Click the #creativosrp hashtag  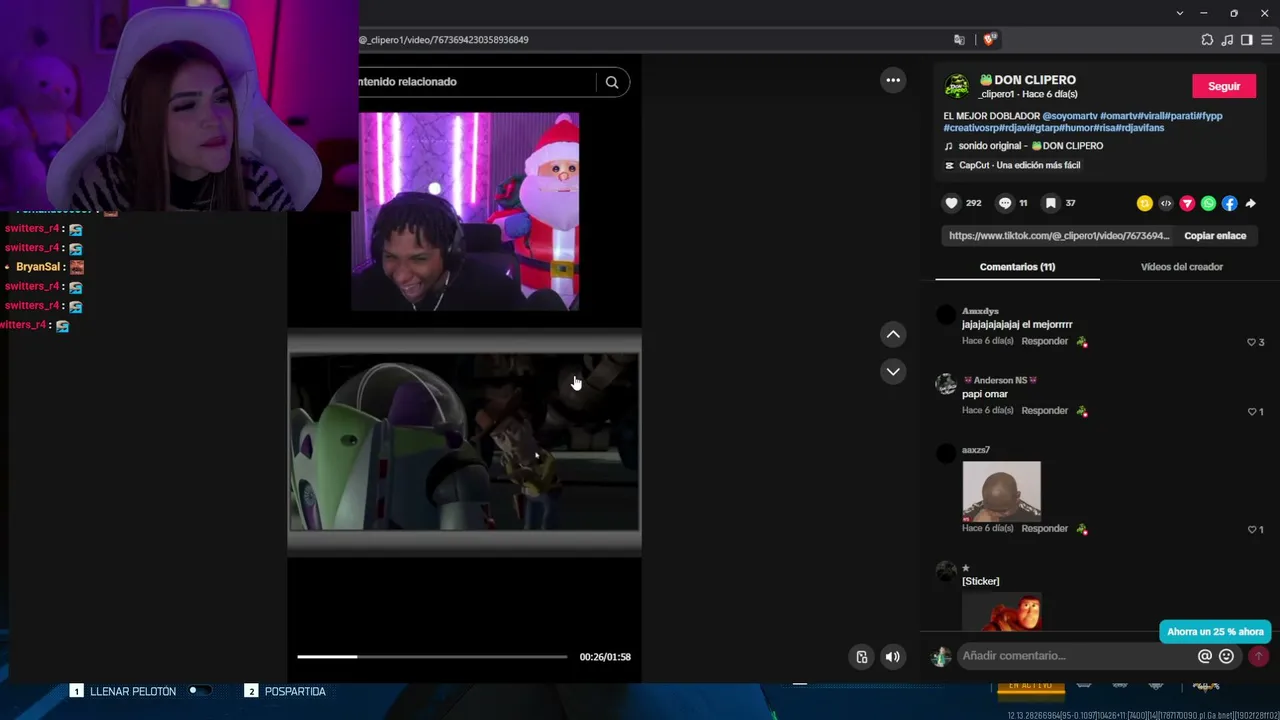click(x=974, y=128)
